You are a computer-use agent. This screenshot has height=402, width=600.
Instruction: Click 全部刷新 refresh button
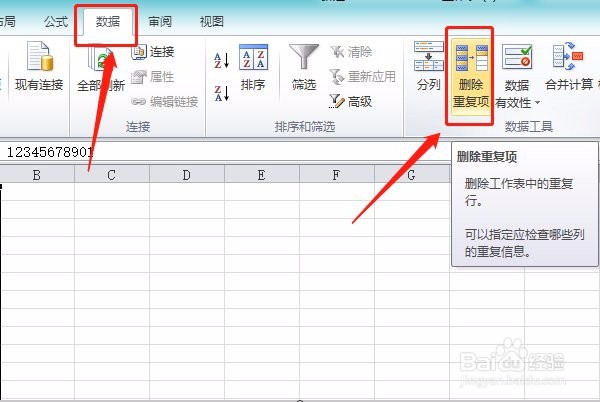click(101, 69)
